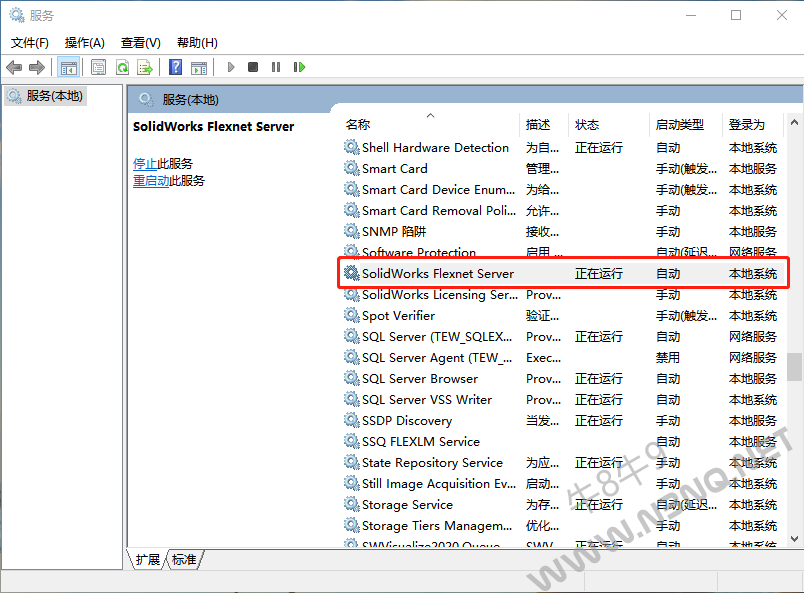Select the SQL Server Agent (TEW_...) row
This screenshot has height=593, width=804.
click(x=561, y=358)
